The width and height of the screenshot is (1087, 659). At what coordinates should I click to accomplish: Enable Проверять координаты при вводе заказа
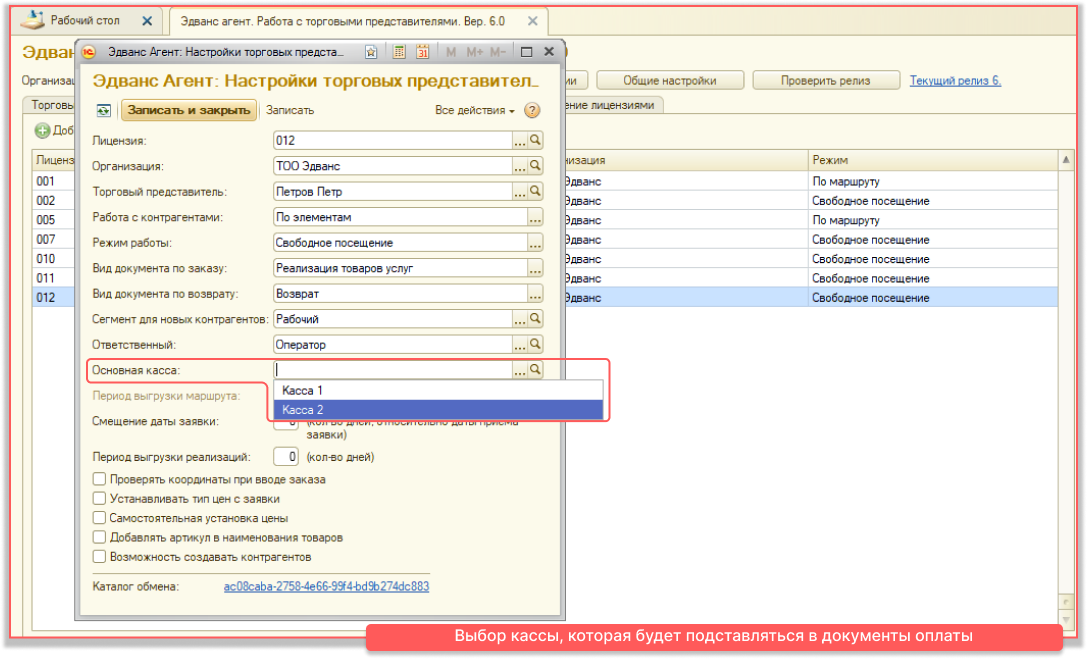(99, 479)
